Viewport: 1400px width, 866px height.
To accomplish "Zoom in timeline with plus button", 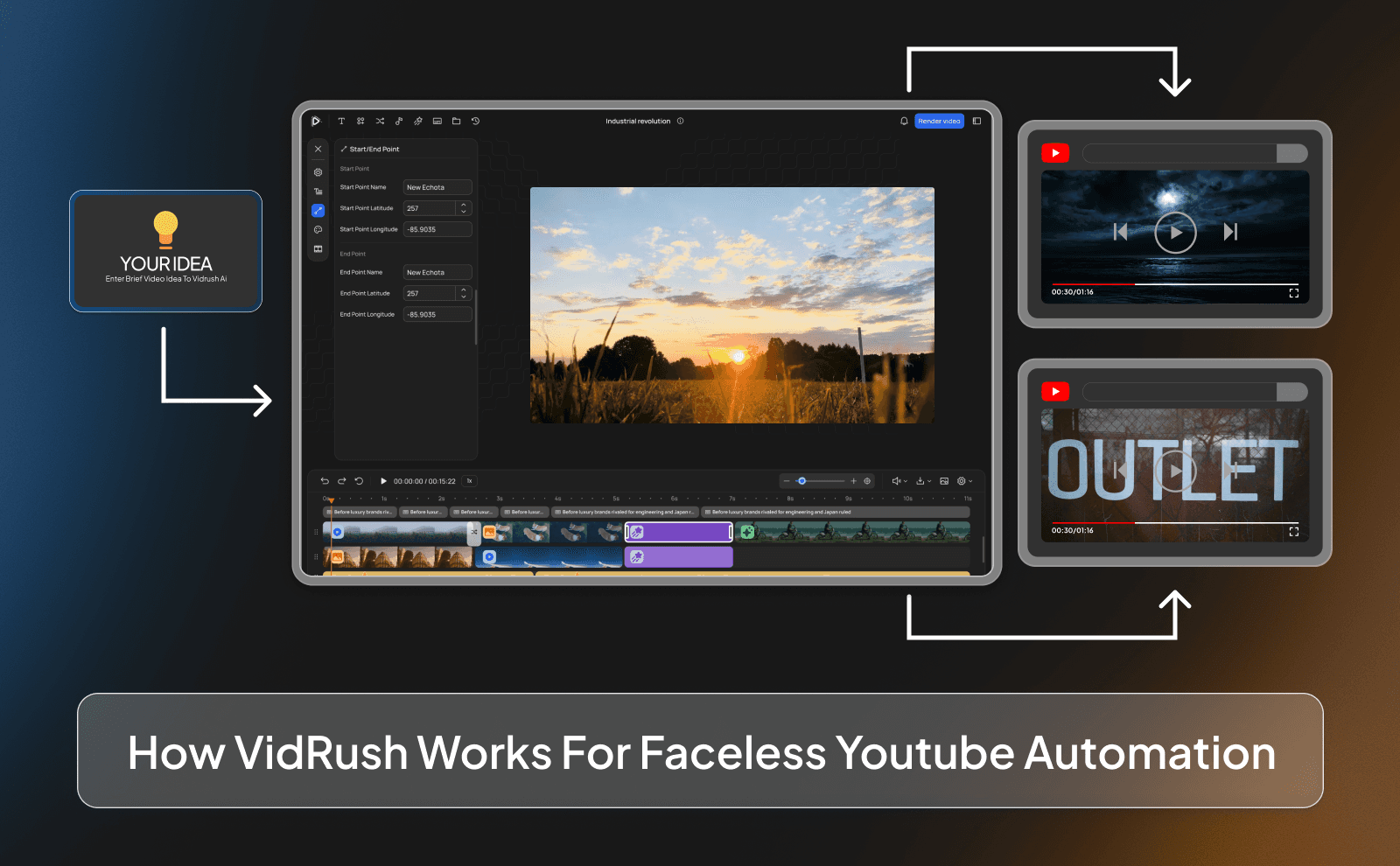I will tap(854, 481).
